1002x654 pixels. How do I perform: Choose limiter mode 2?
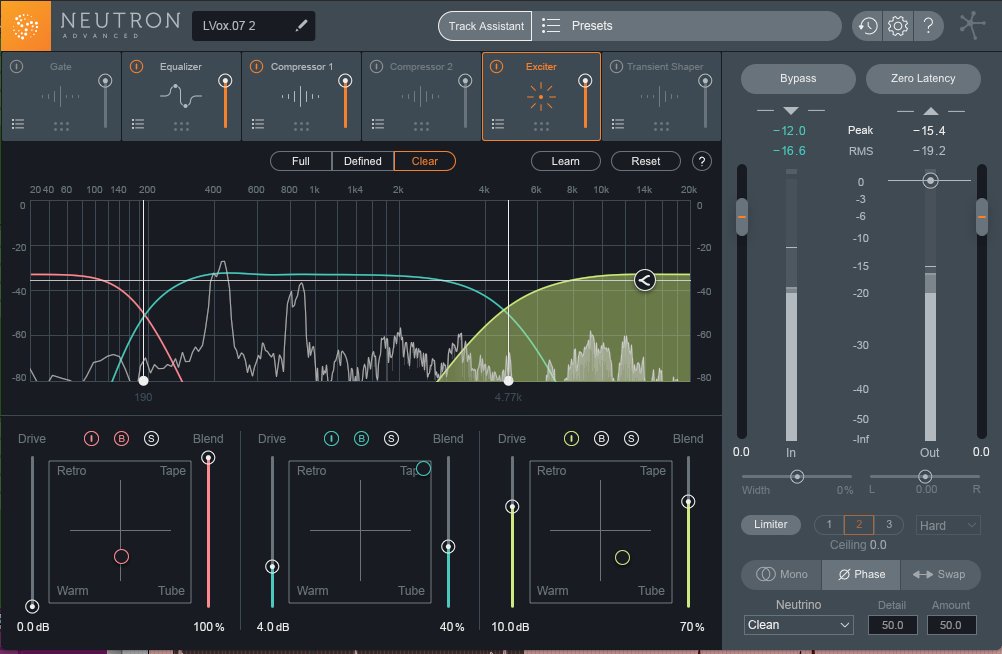pos(859,524)
